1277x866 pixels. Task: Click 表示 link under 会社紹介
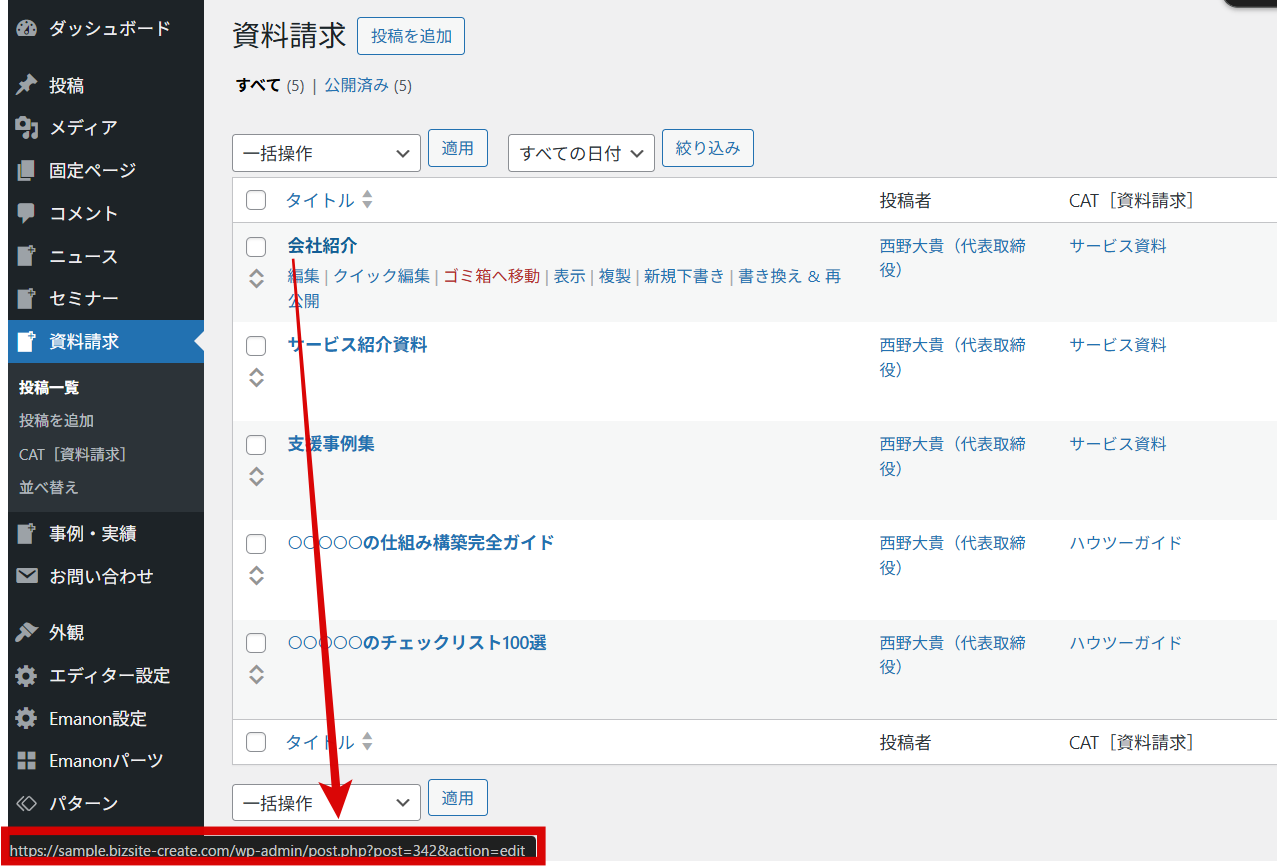570,276
